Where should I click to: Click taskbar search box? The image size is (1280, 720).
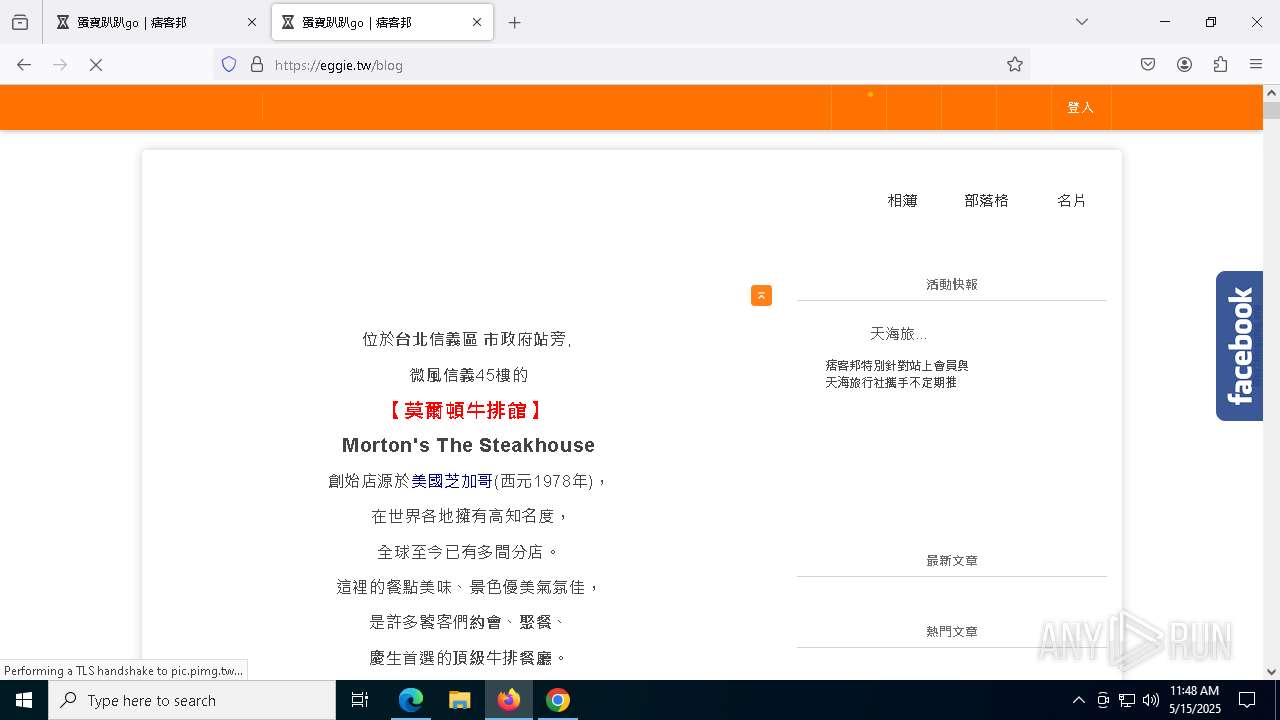coord(192,700)
